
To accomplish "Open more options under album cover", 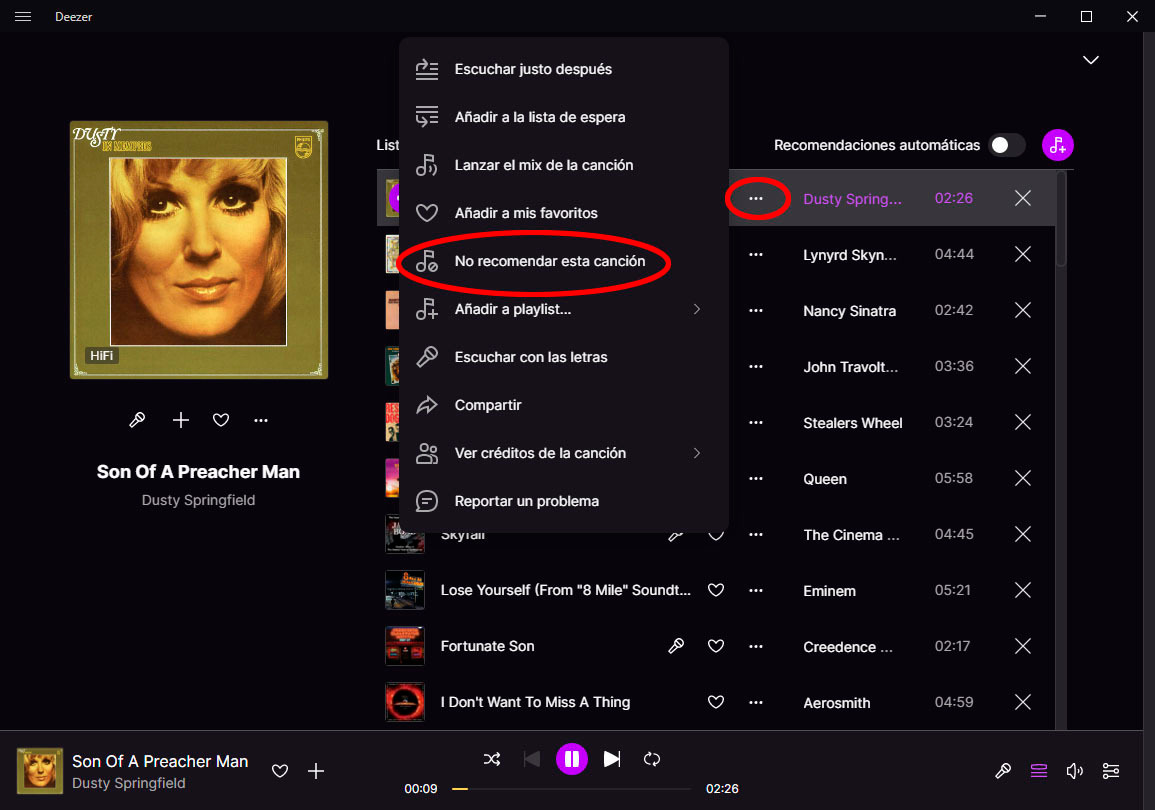I will [x=261, y=420].
